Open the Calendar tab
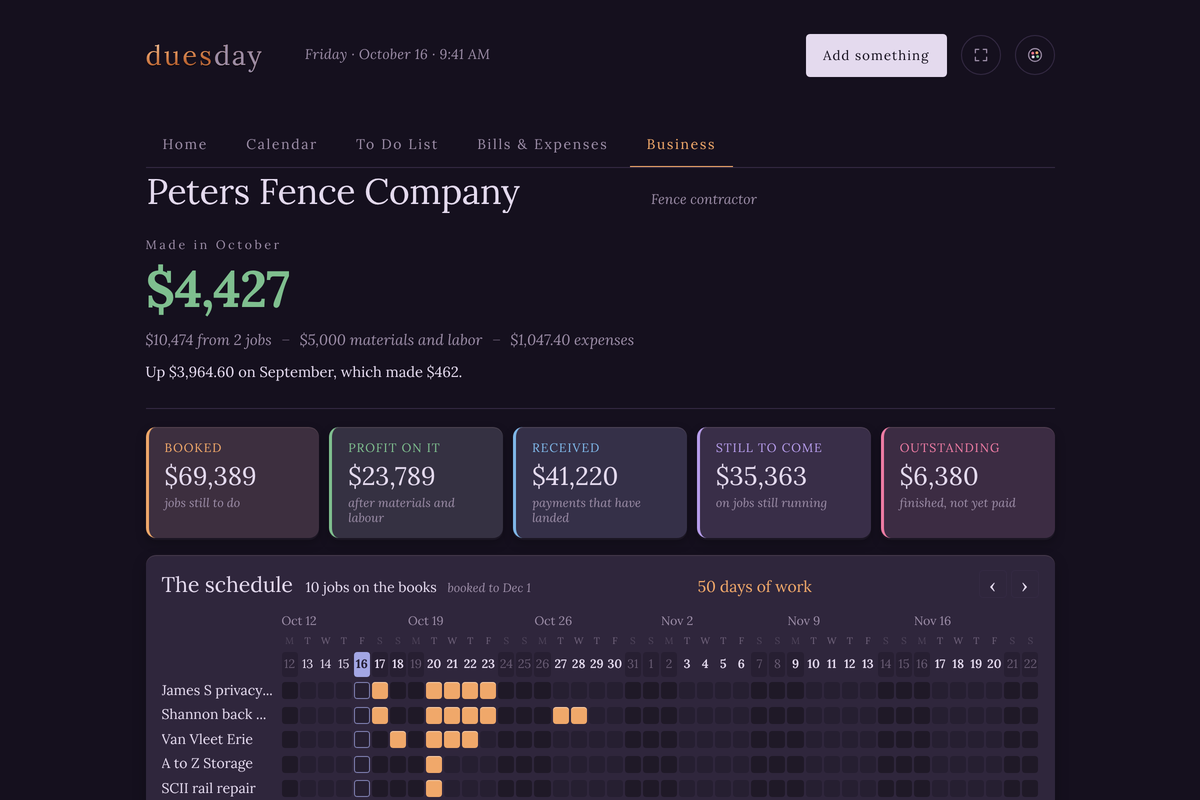 pyautogui.click(x=282, y=144)
